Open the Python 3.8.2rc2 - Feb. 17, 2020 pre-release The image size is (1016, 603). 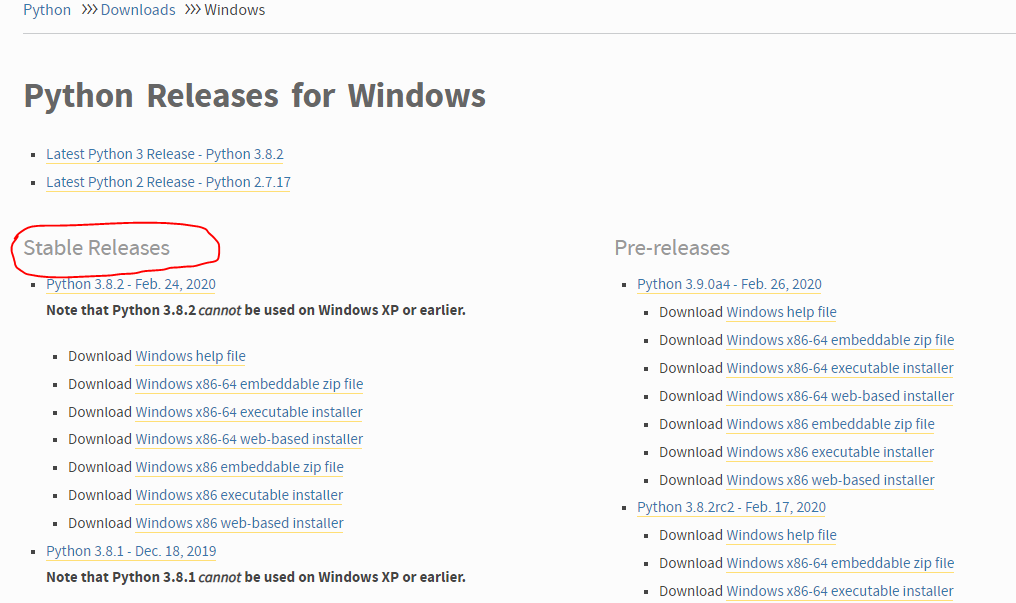[731, 507]
